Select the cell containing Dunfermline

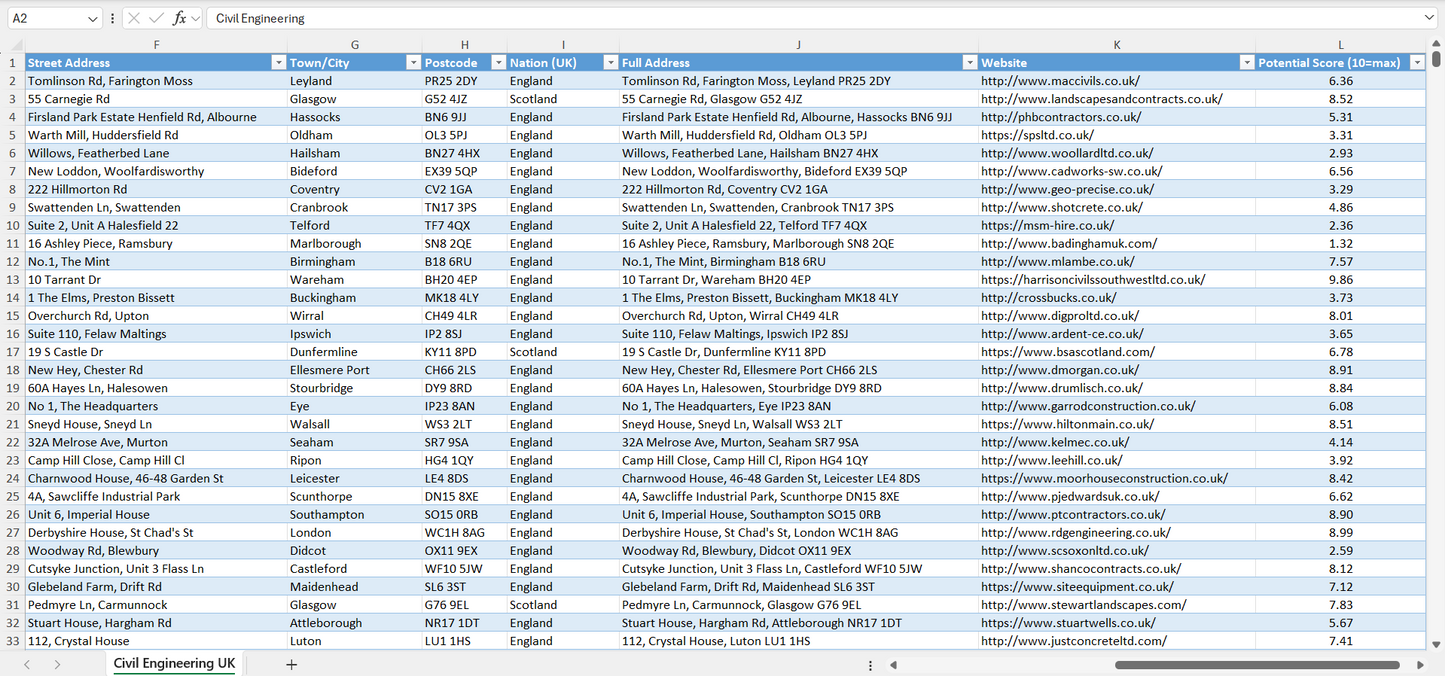(x=355, y=351)
